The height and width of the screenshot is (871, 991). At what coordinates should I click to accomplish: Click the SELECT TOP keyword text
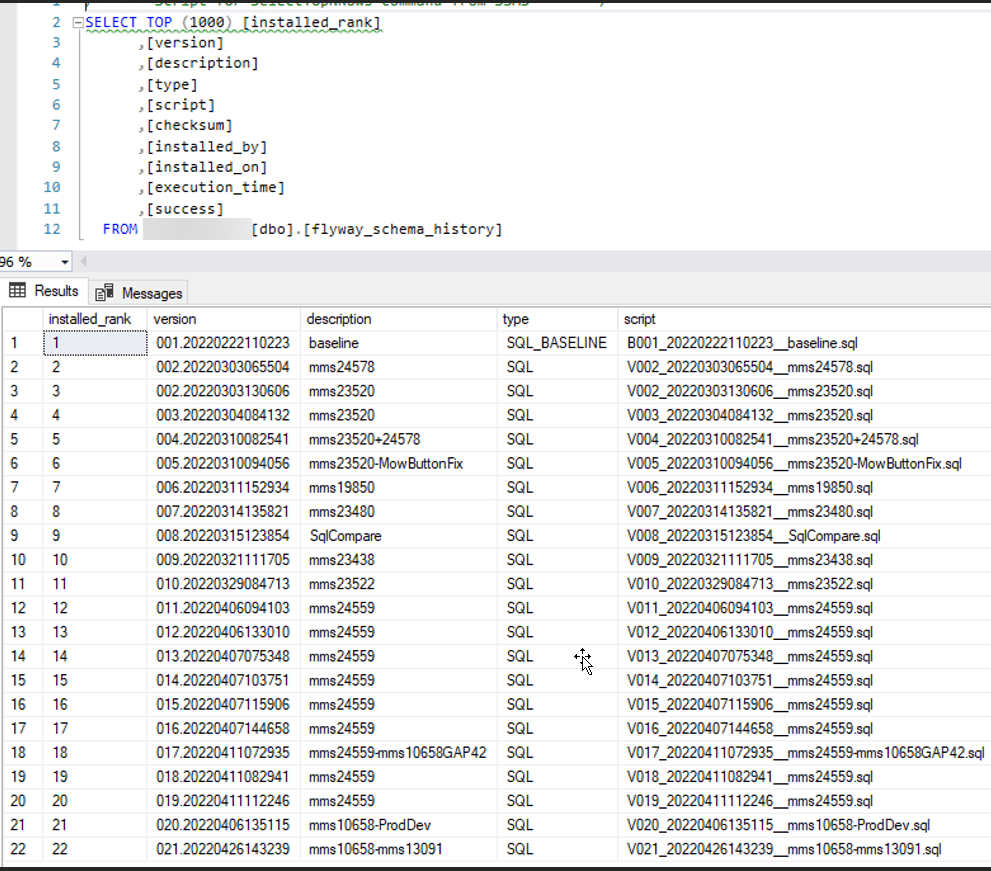(x=122, y=21)
